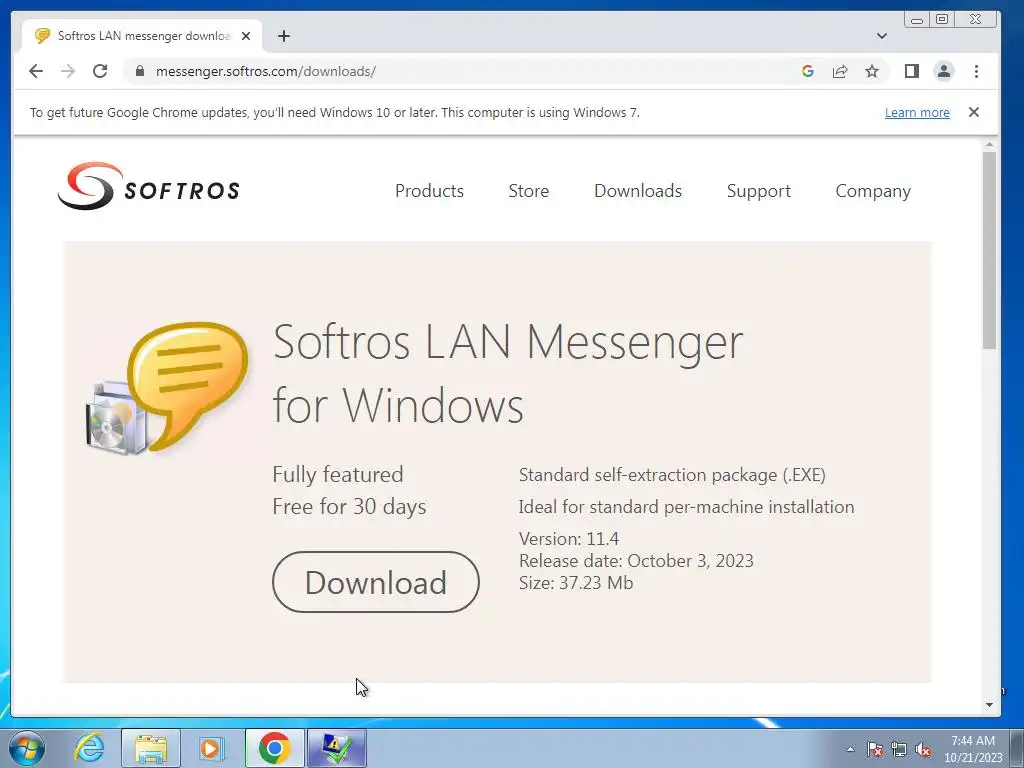Click 'Standard self-extraction package (.EXE)' text

point(672,475)
